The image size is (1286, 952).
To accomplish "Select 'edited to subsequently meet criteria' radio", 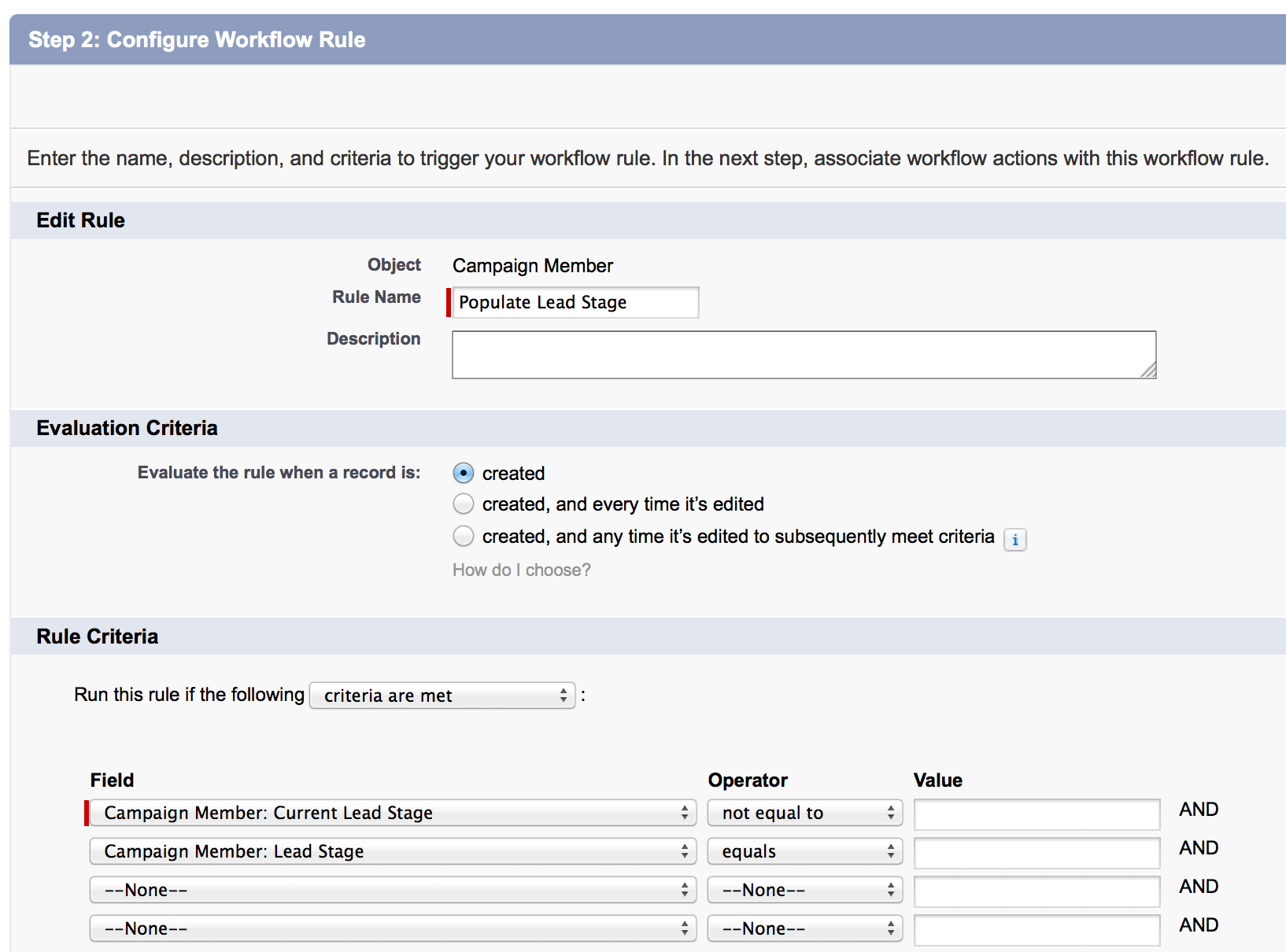I will 464,536.
